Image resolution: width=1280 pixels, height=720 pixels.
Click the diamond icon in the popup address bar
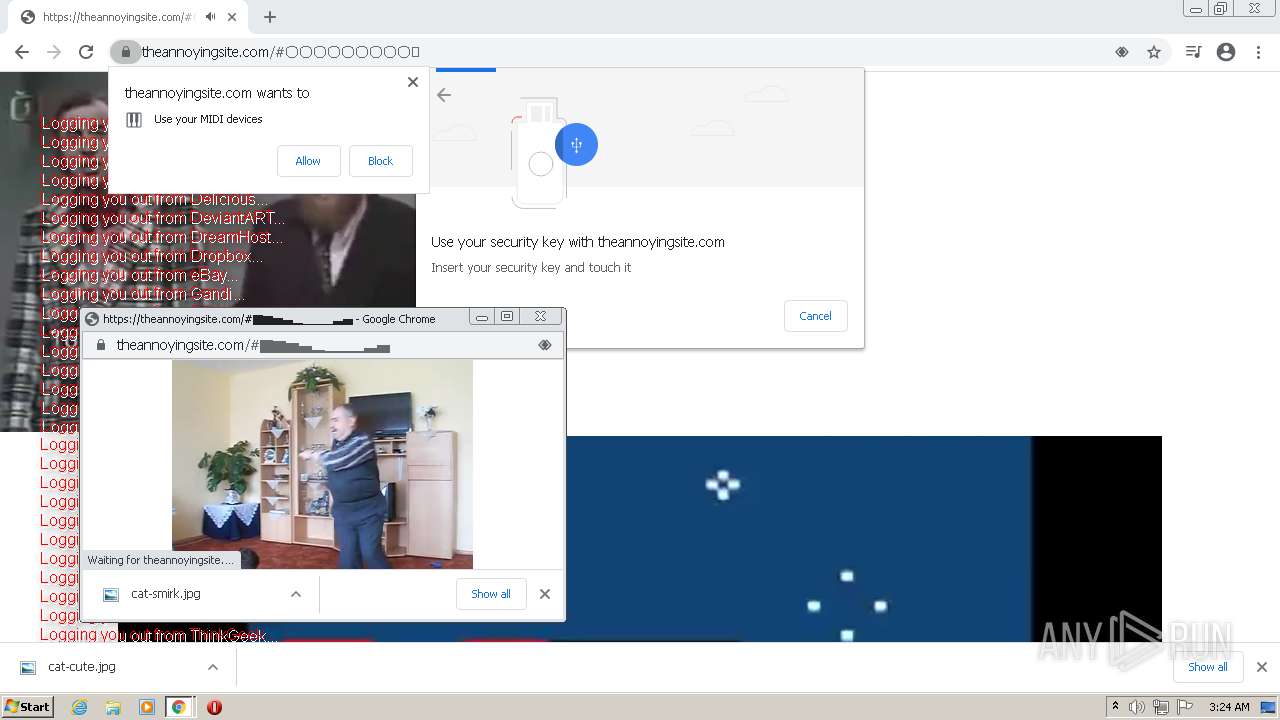(545, 345)
